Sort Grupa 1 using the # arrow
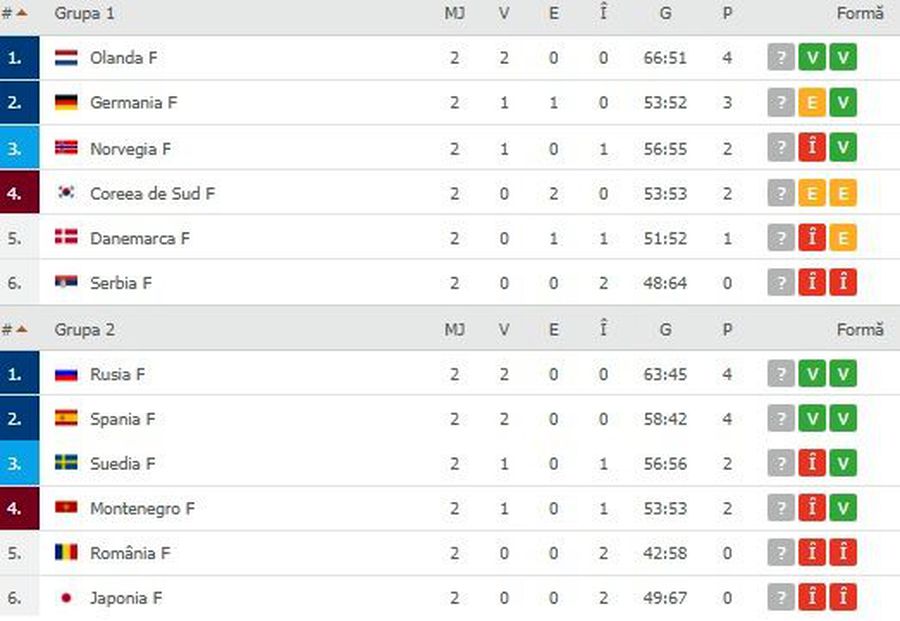This screenshot has height=621, width=900. coord(14,13)
